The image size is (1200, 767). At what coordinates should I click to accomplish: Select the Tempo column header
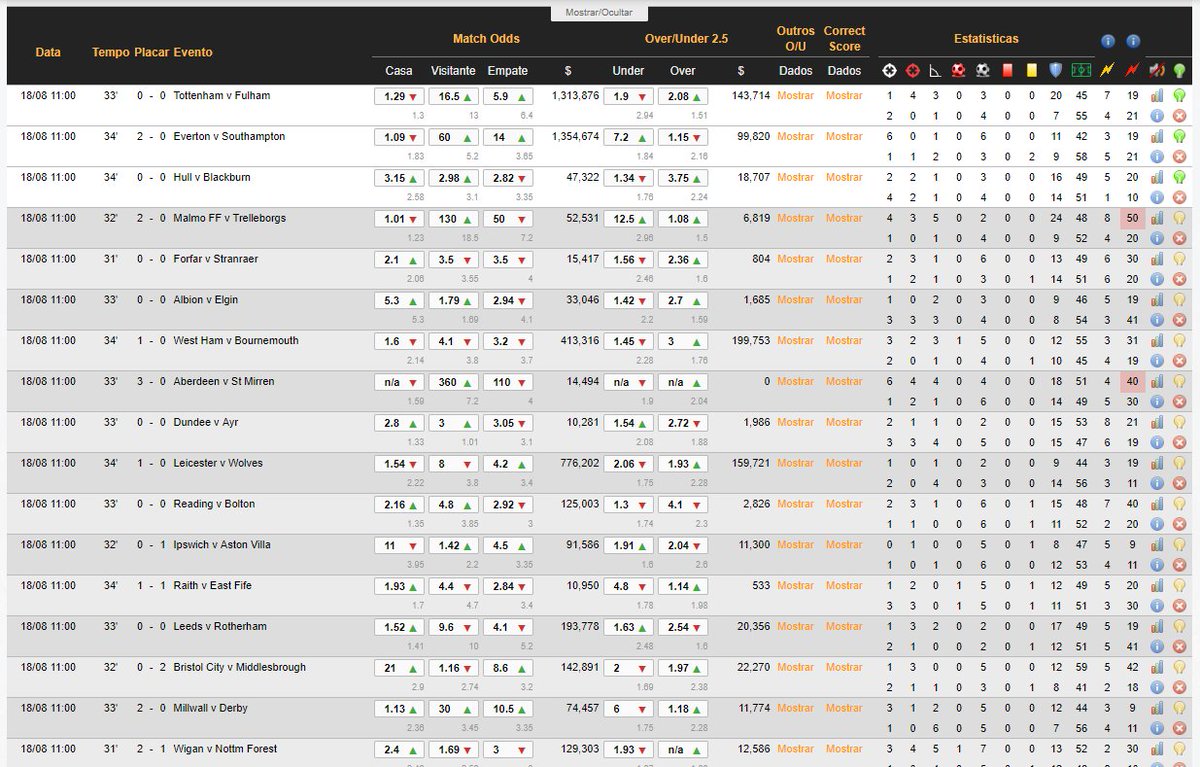pos(110,52)
